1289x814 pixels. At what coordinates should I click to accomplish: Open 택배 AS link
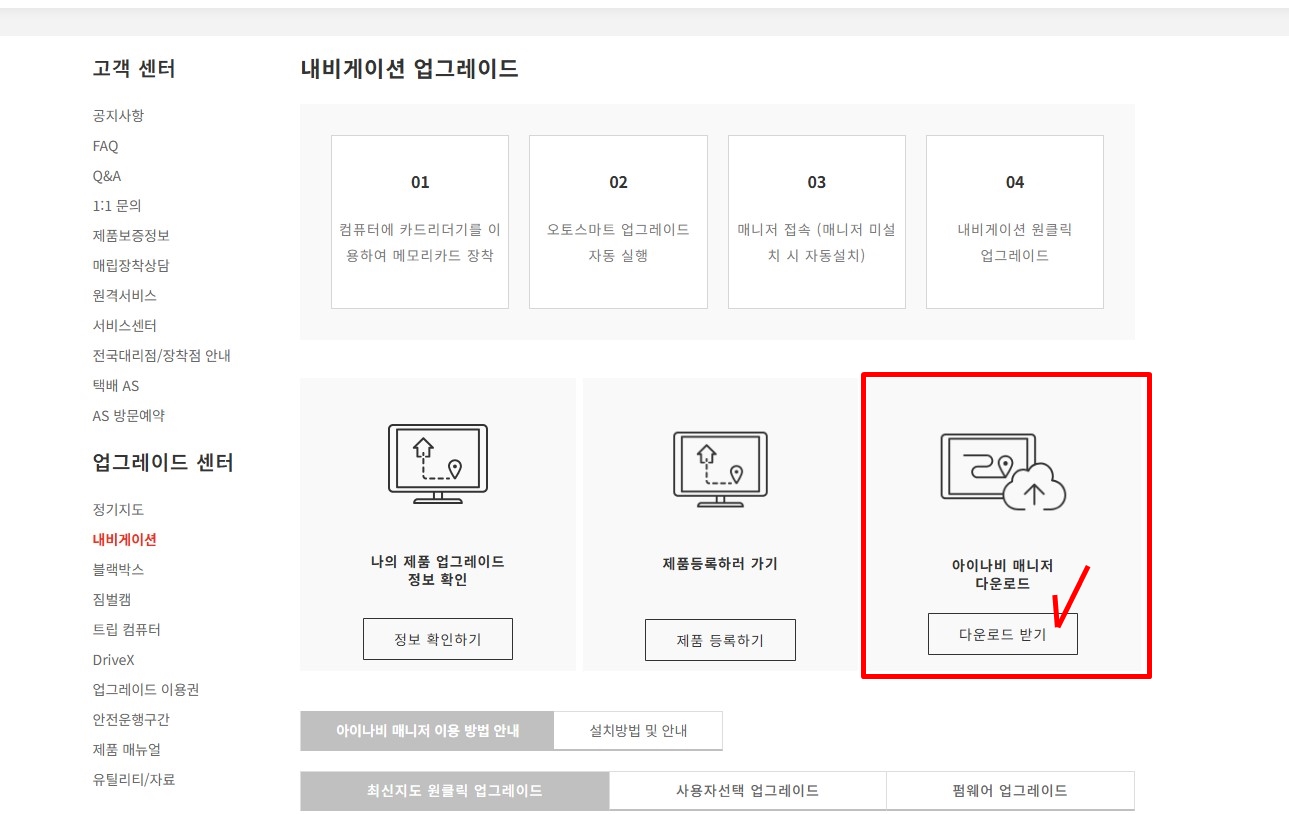click(115, 386)
